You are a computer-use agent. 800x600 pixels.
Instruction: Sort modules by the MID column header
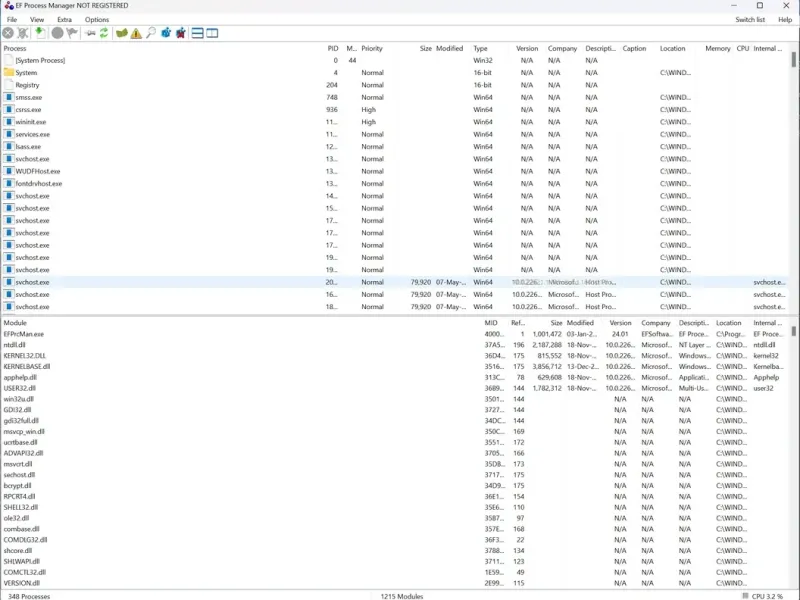pyautogui.click(x=491, y=323)
